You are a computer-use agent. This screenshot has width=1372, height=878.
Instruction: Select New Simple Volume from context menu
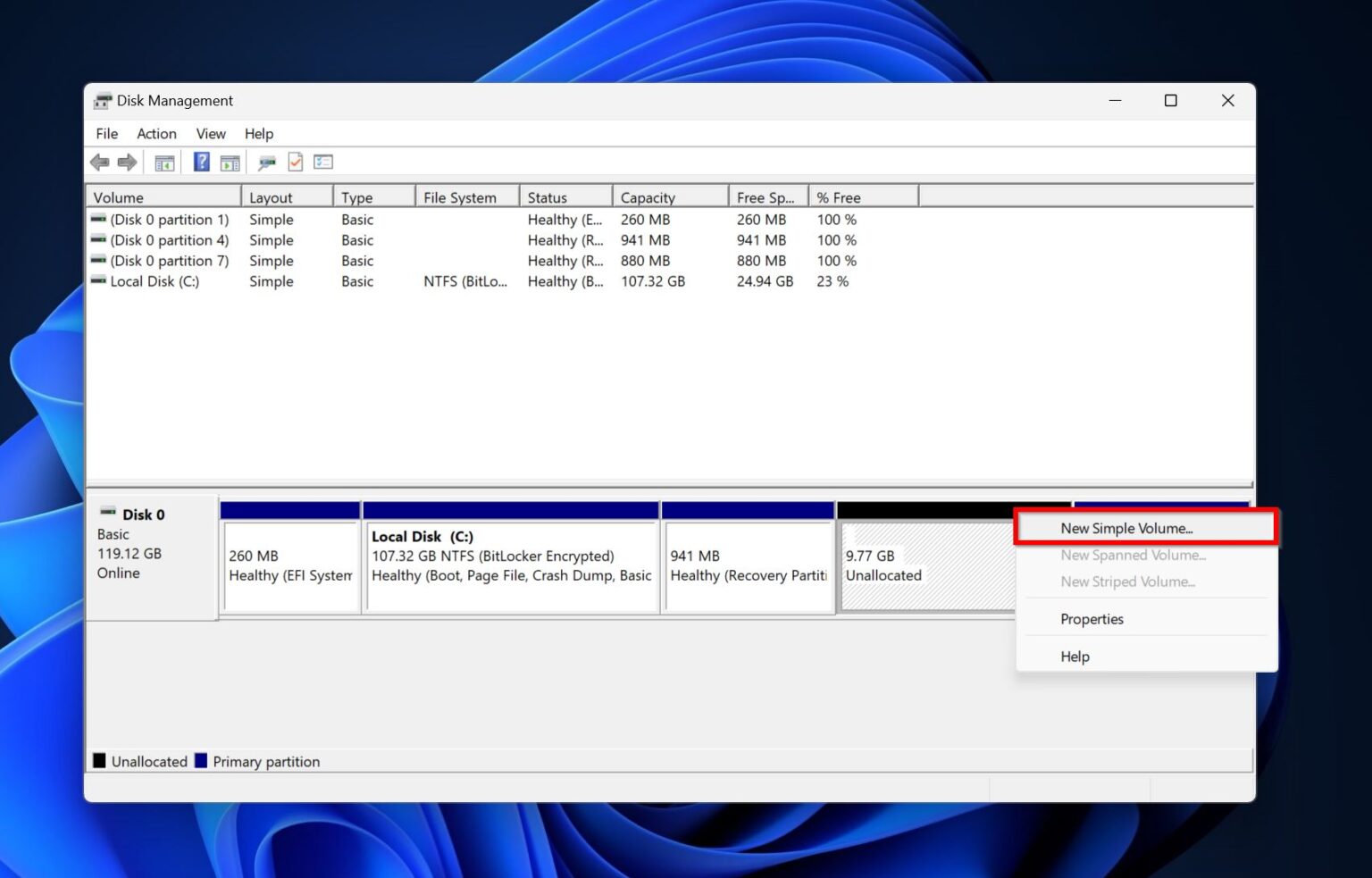(1125, 528)
